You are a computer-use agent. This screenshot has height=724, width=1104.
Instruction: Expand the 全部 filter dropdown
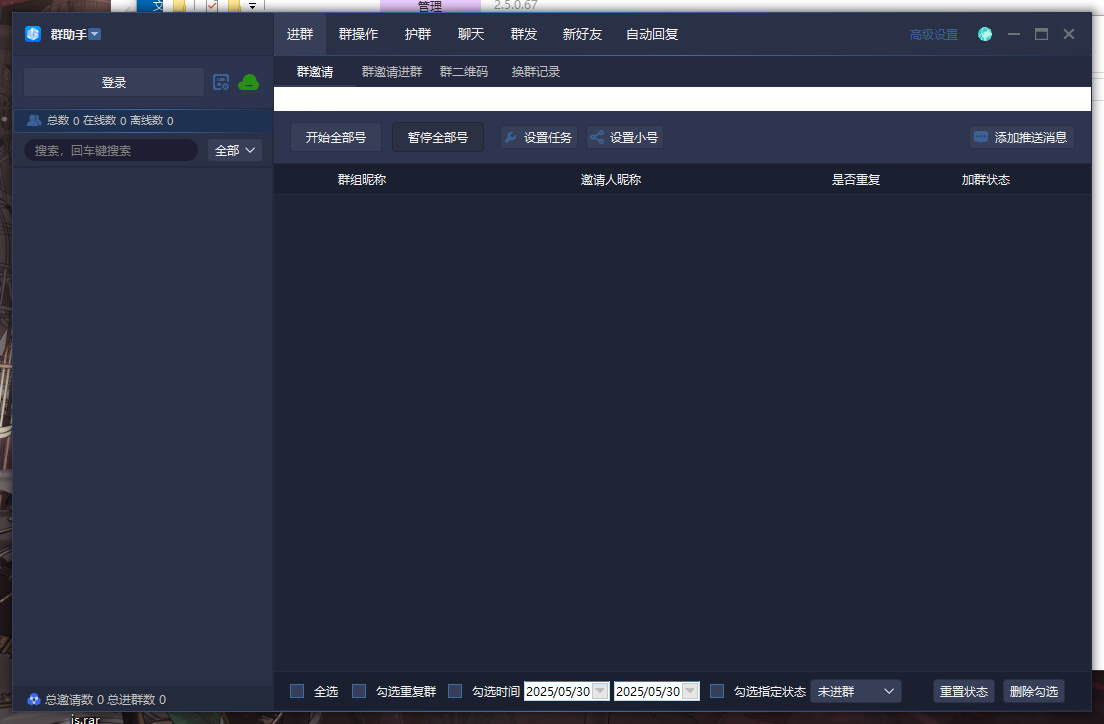pos(235,150)
